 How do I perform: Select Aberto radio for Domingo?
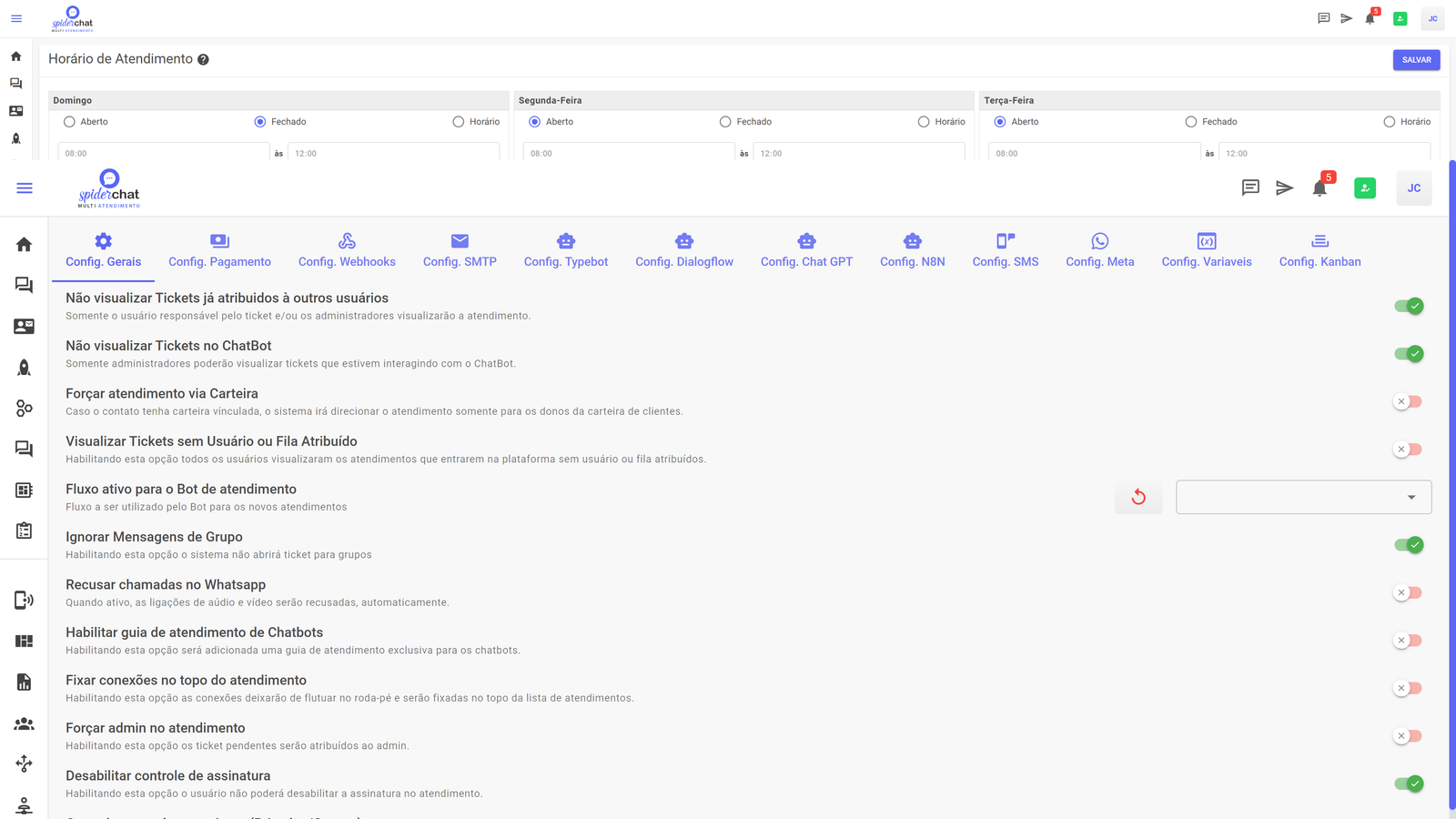tap(69, 121)
